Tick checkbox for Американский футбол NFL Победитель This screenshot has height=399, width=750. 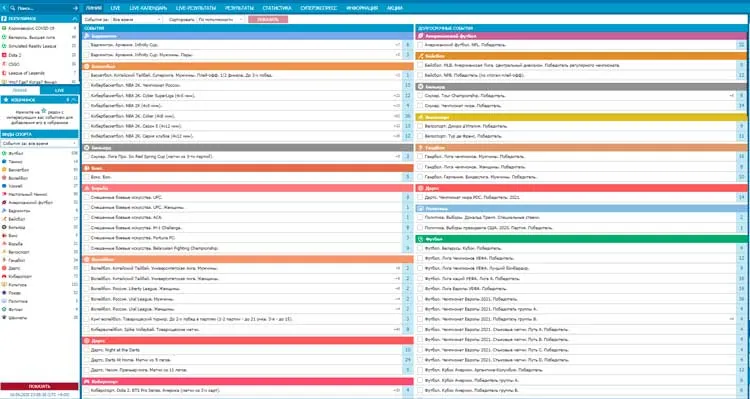click(419, 44)
